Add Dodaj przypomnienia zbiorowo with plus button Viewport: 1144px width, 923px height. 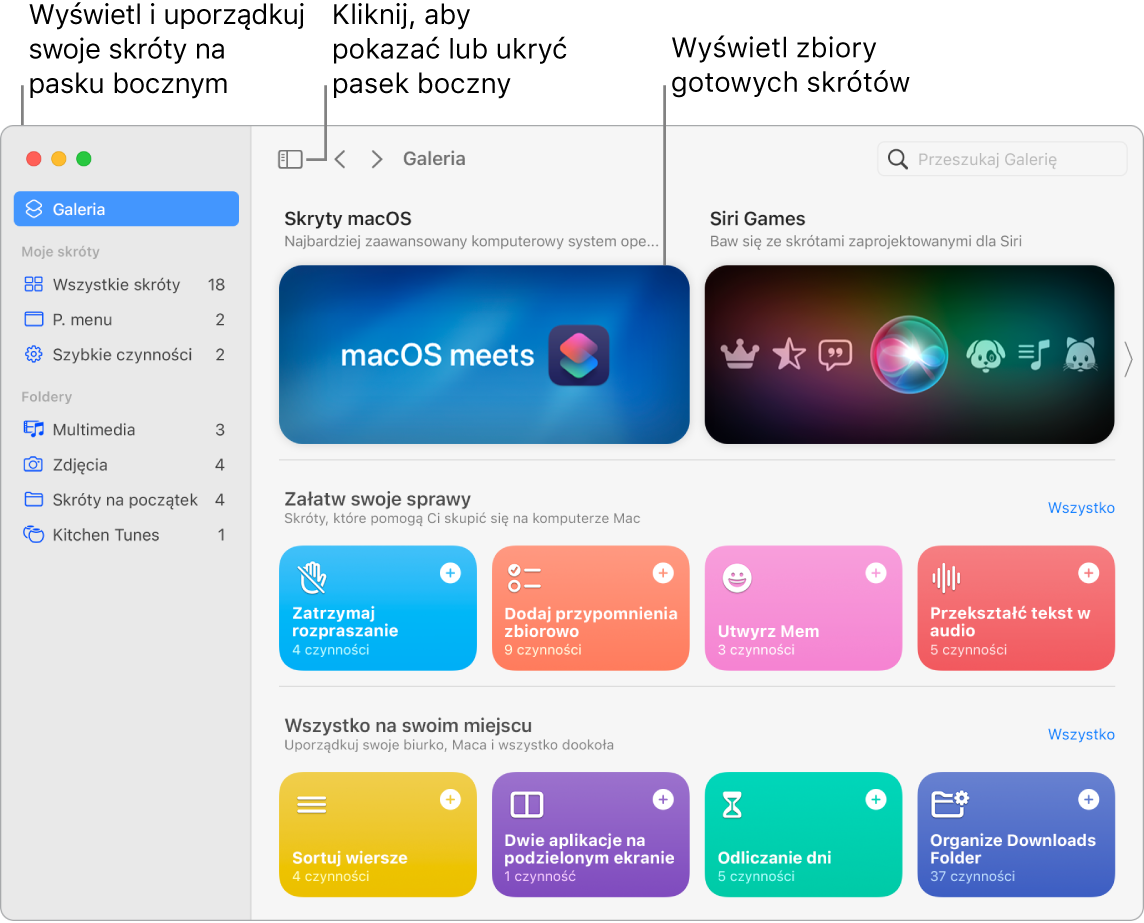[662, 574]
